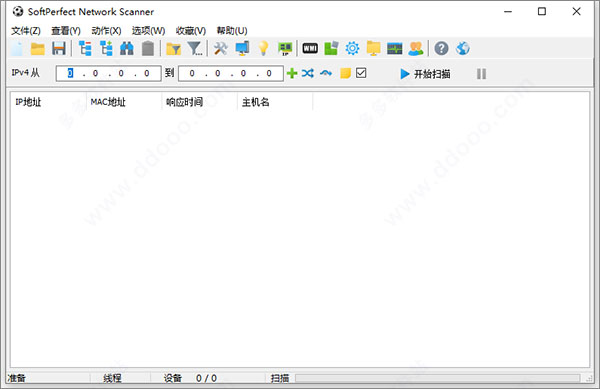Add IP range with green plus icon
Viewport: 600px width, 389px height.
(x=292, y=73)
